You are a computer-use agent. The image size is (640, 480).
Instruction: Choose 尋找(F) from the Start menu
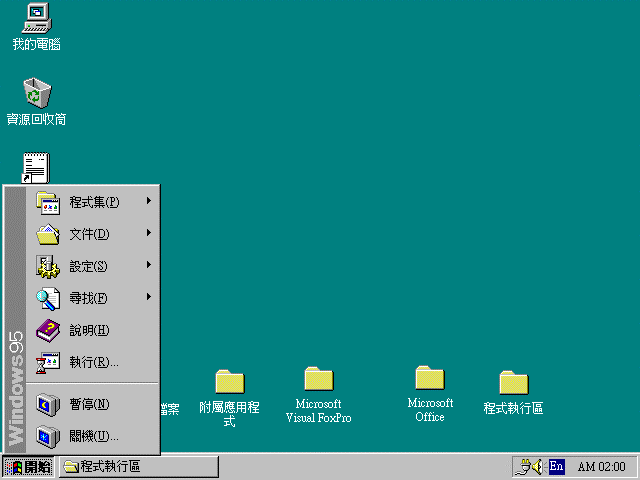point(92,298)
